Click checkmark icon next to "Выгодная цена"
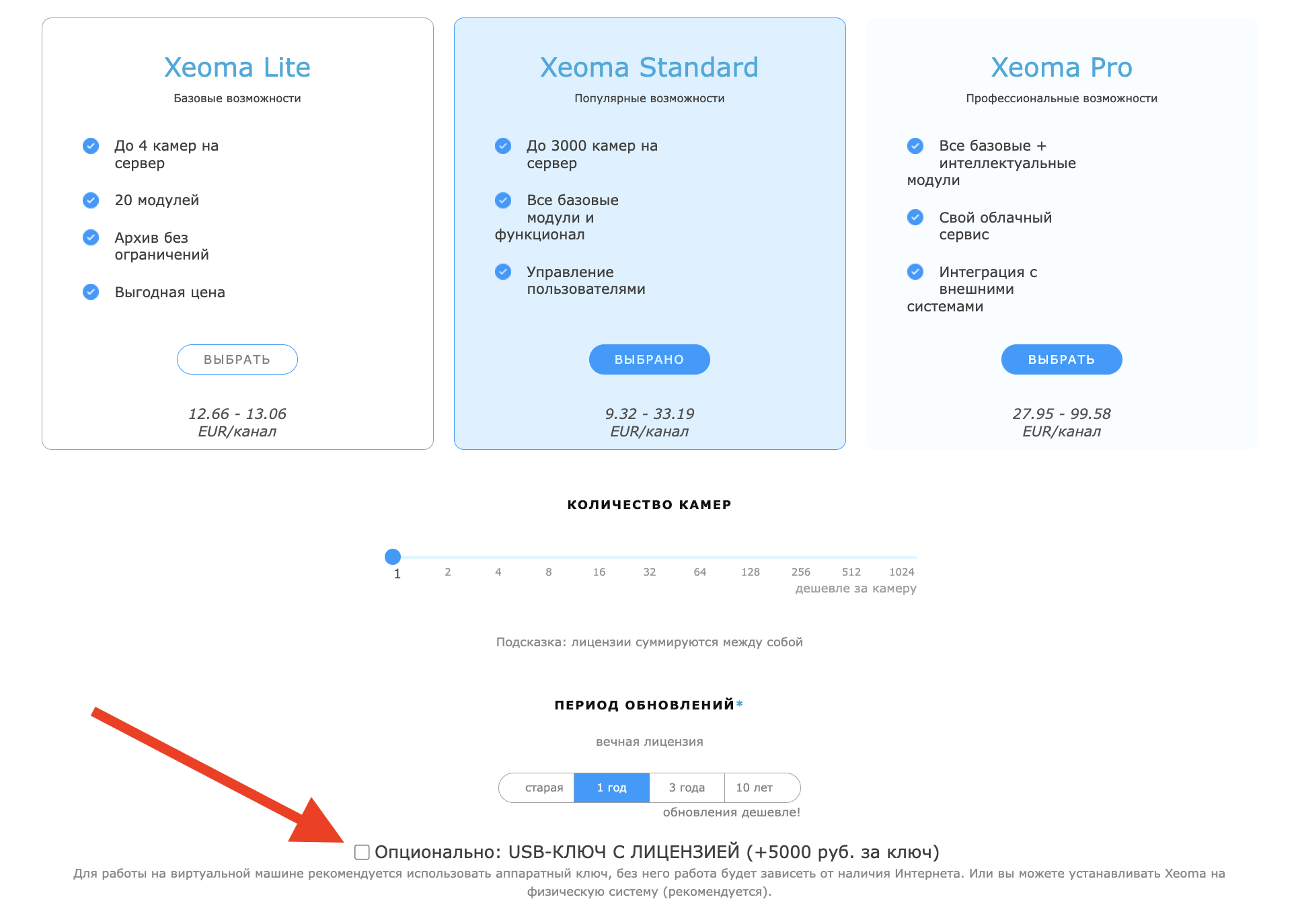 click(91, 292)
